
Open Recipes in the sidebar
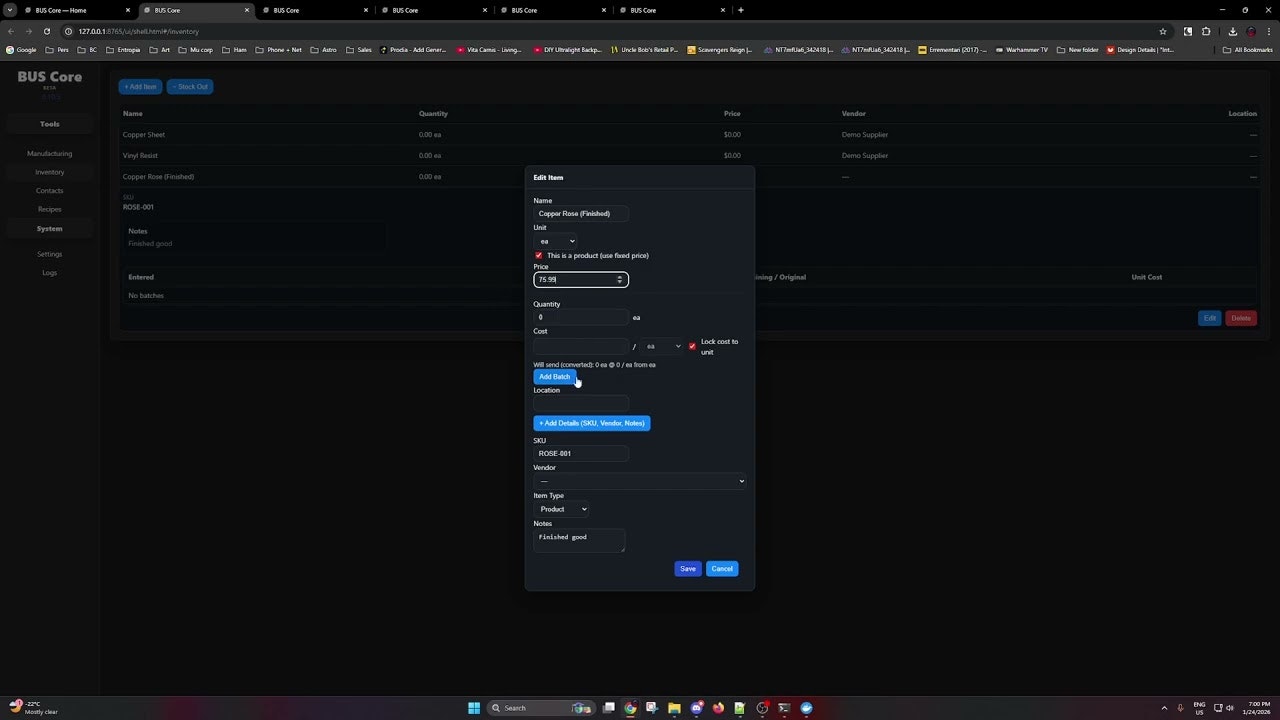click(x=49, y=209)
